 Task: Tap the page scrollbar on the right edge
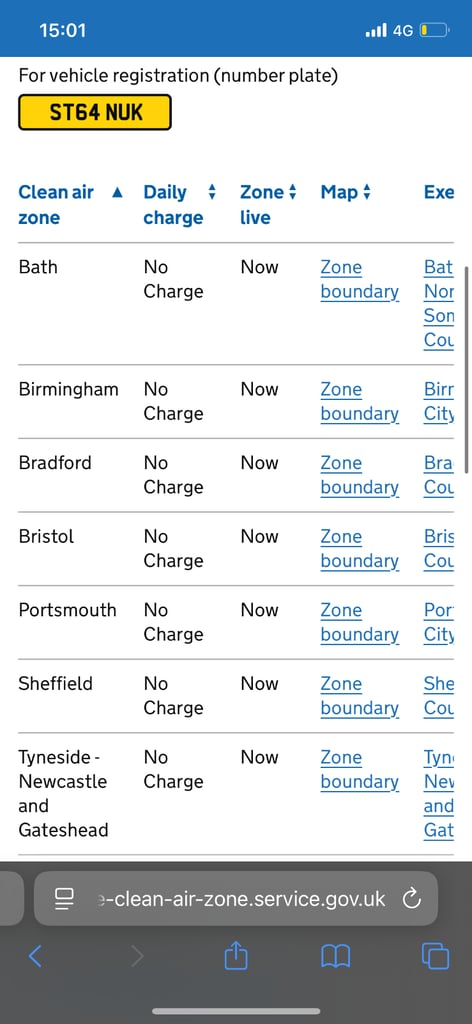click(x=466, y=369)
